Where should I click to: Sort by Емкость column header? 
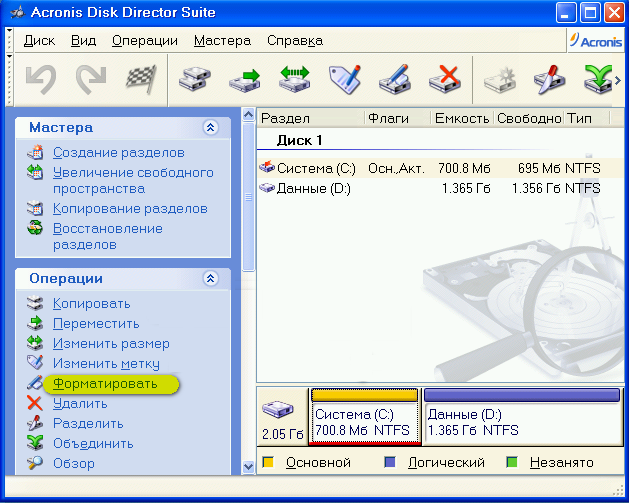point(462,118)
